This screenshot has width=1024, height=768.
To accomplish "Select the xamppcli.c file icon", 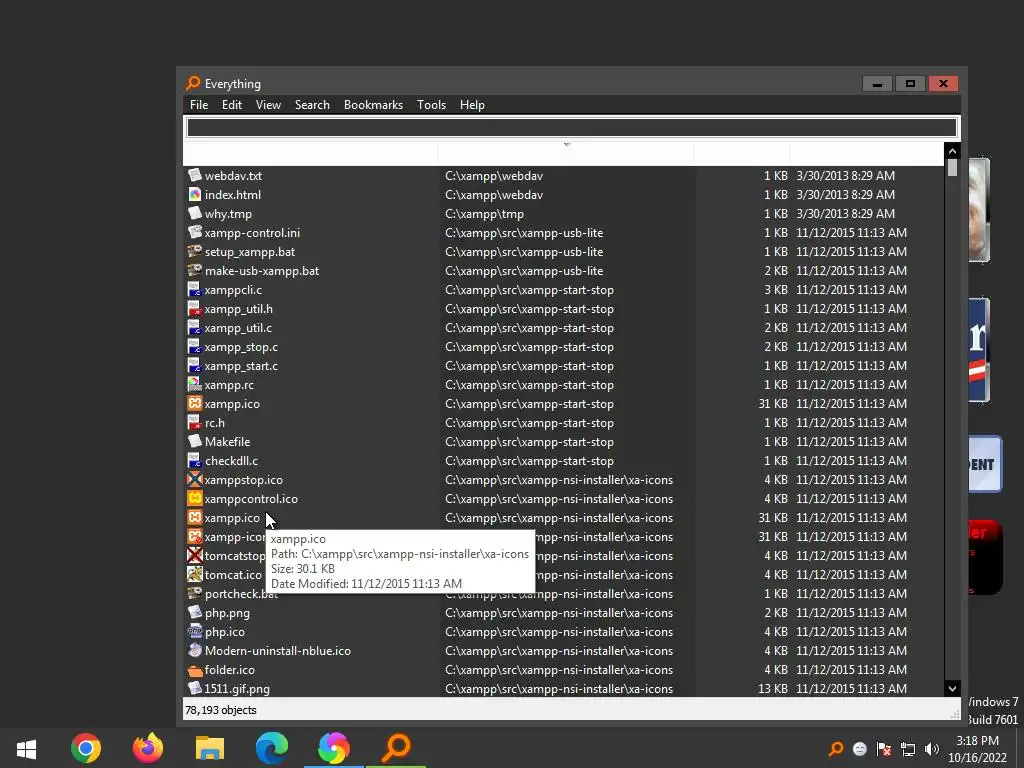I will point(195,289).
